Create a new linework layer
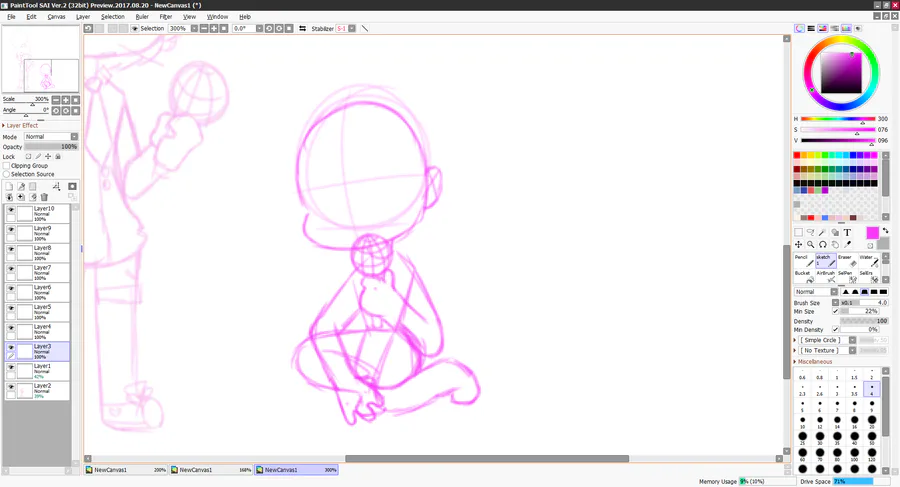900x487 pixels. (21, 186)
